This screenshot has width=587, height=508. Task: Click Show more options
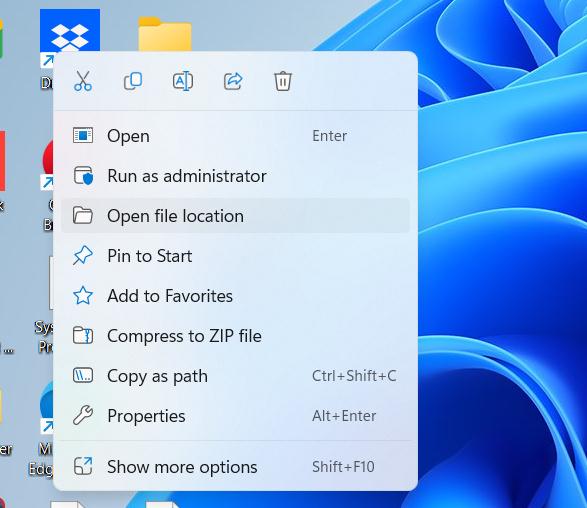point(235,467)
